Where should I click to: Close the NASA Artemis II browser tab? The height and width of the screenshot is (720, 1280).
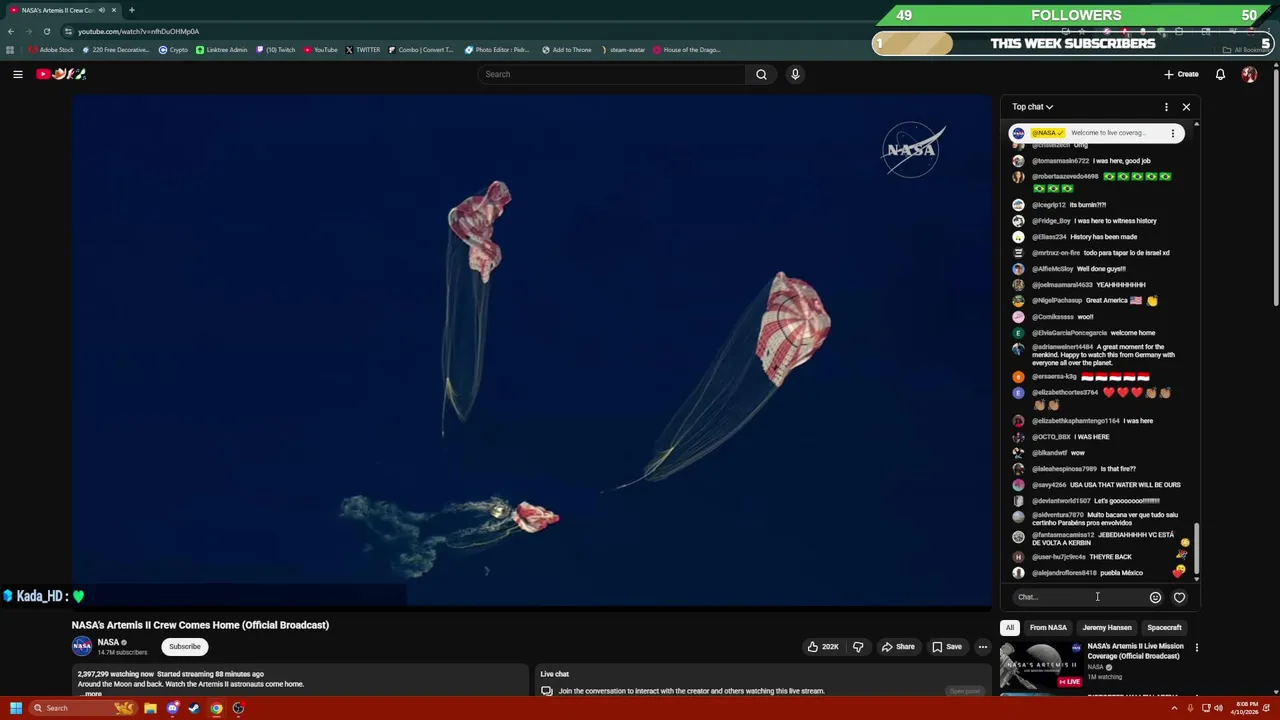click(113, 10)
